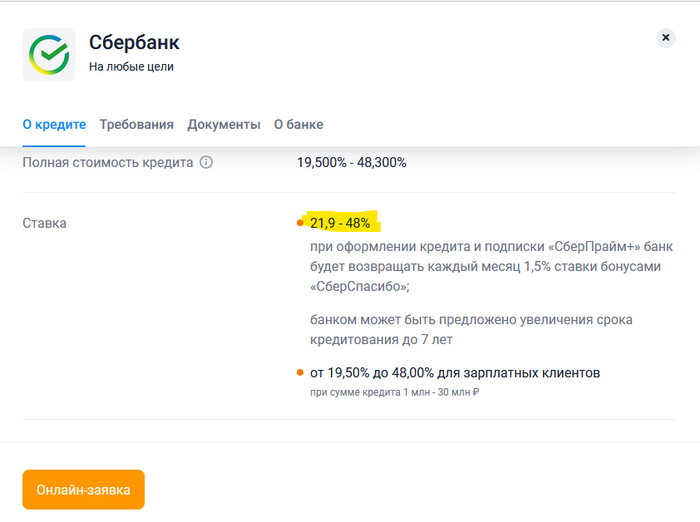
Task: Open the Документы tab
Action: (x=224, y=125)
